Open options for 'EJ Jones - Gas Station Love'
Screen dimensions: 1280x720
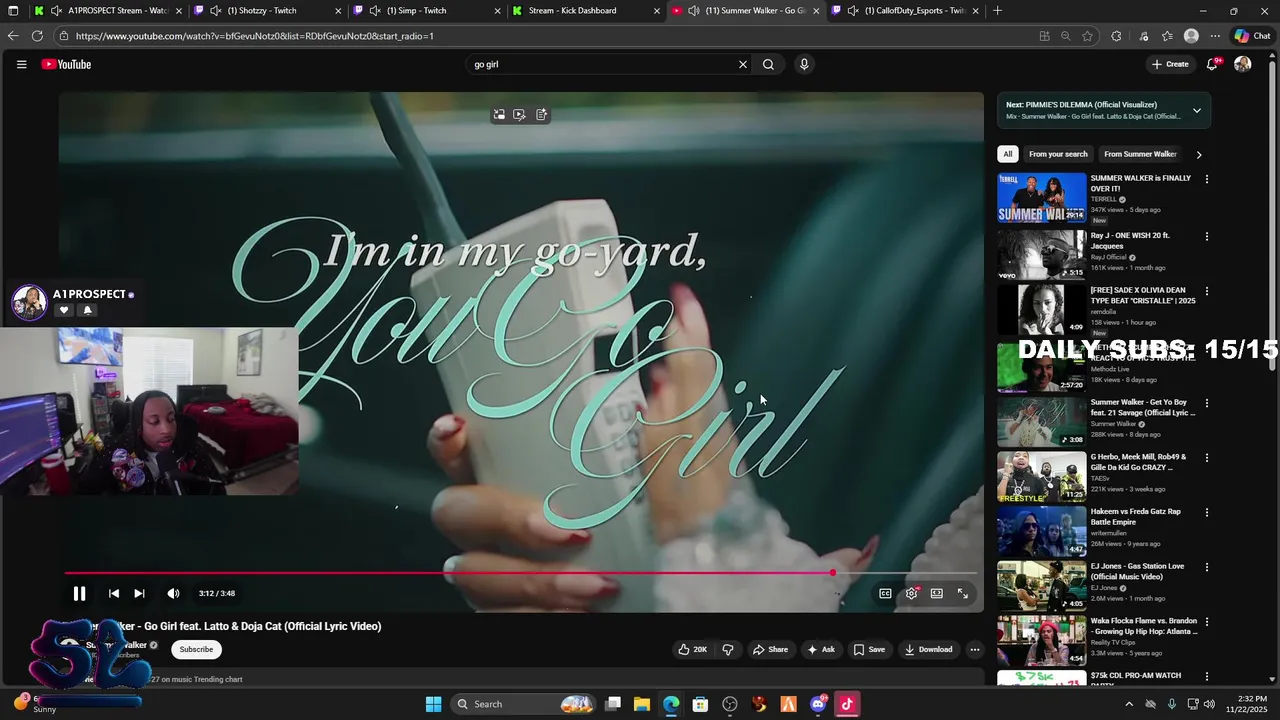point(1206,567)
